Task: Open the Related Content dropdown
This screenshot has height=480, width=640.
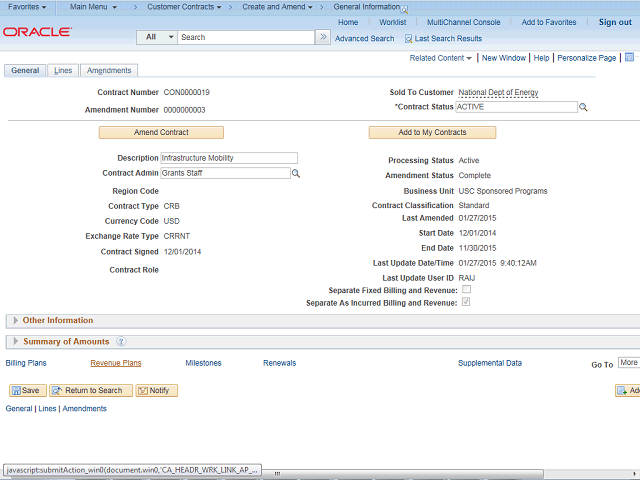Action: pyautogui.click(x=441, y=58)
